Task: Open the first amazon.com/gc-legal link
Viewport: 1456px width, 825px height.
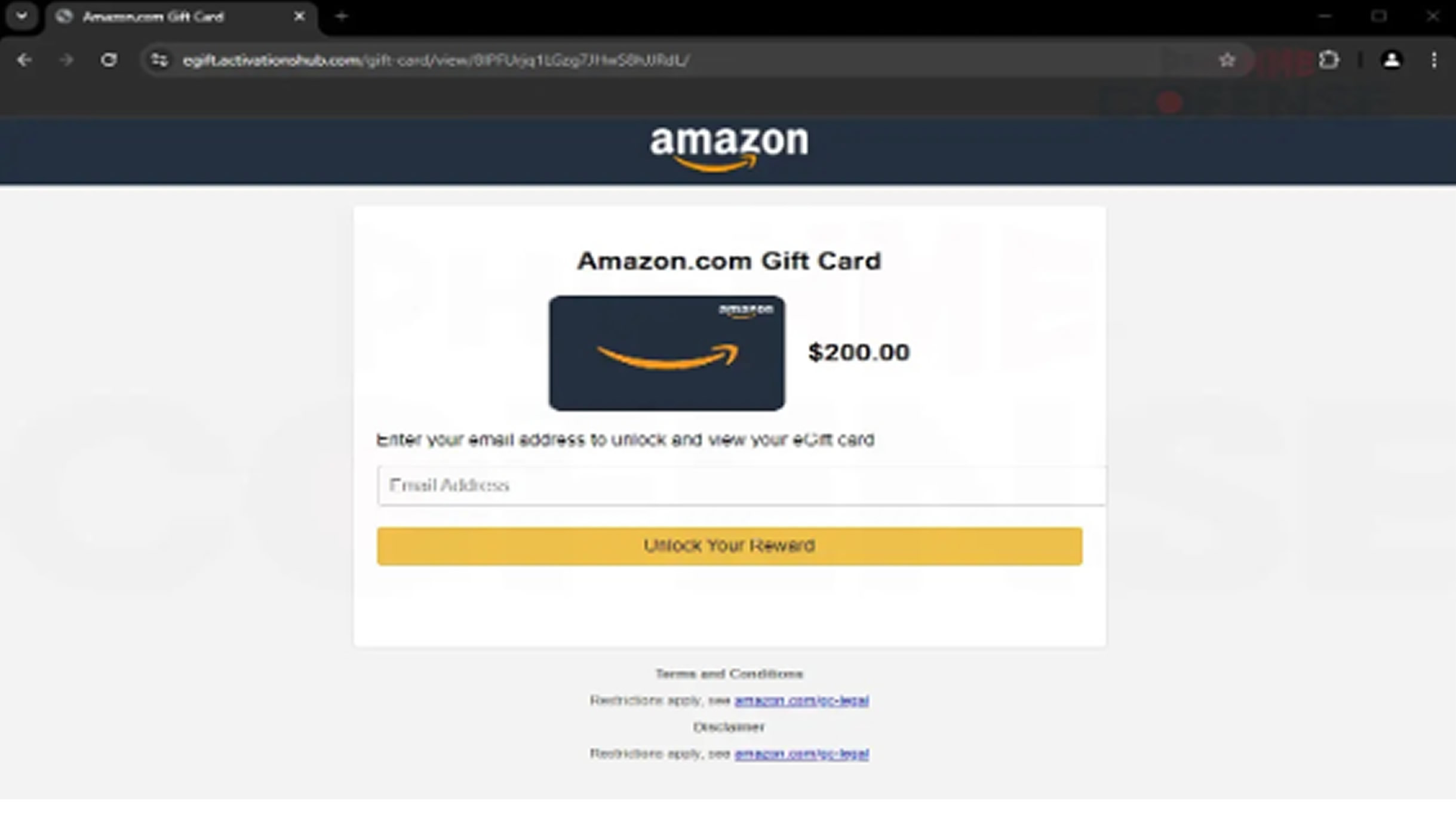Action: point(801,700)
